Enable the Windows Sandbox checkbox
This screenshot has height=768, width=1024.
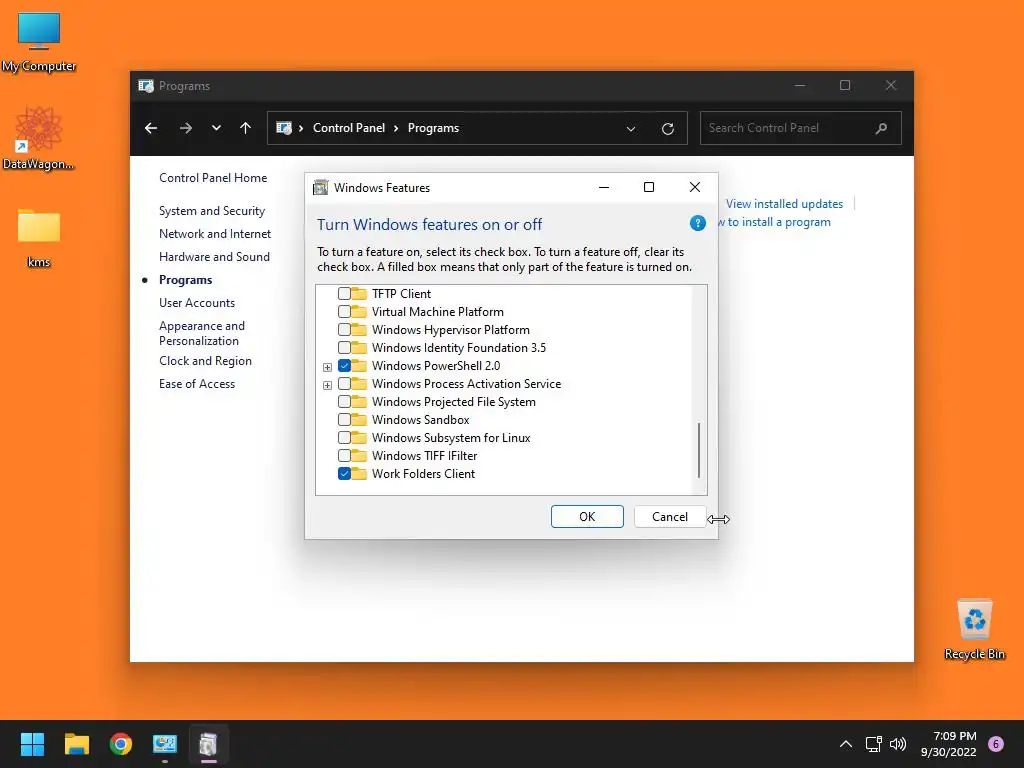point(344,419)
